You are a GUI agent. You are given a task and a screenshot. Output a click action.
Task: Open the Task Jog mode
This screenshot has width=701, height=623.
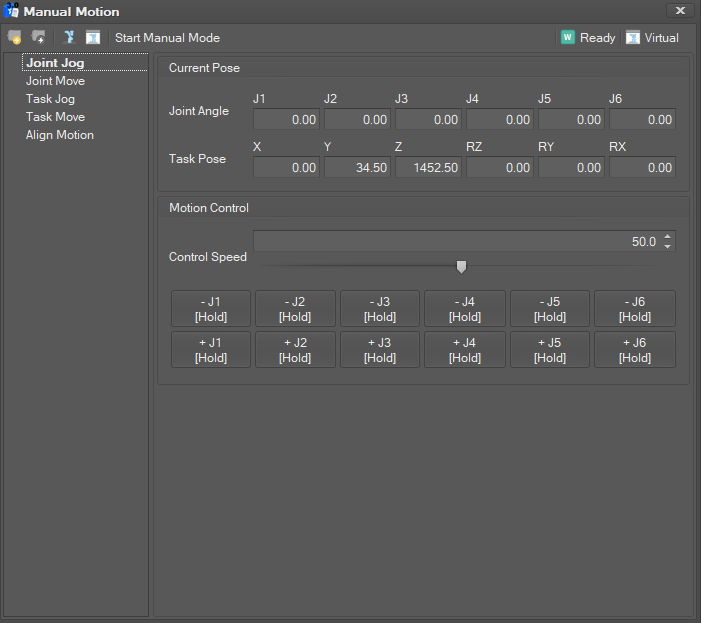point(50,99)
